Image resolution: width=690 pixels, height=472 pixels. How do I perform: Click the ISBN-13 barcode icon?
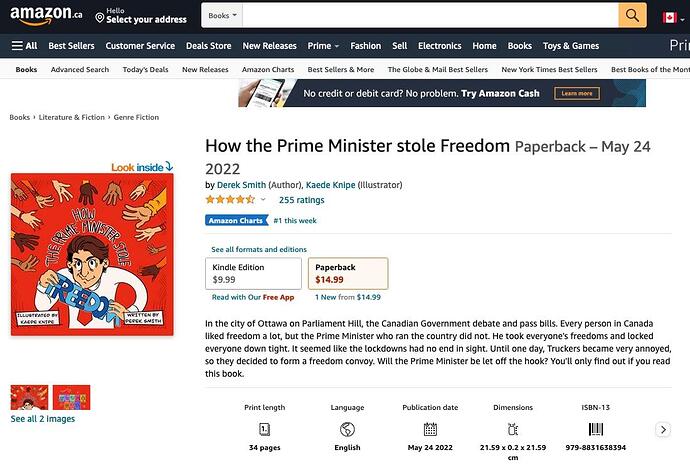(x=595, y=429)
